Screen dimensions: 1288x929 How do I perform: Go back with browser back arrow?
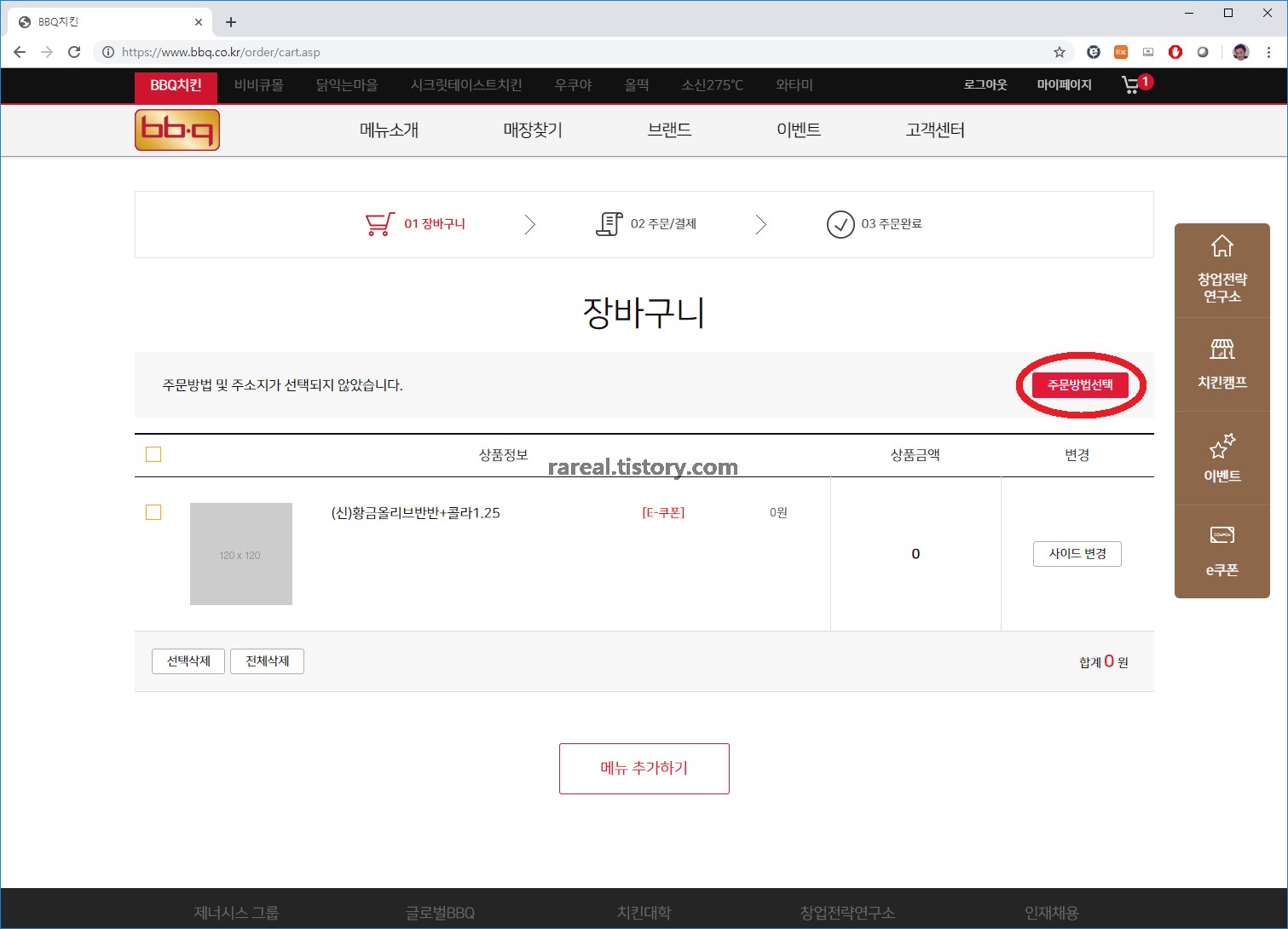tap(20, 52)
